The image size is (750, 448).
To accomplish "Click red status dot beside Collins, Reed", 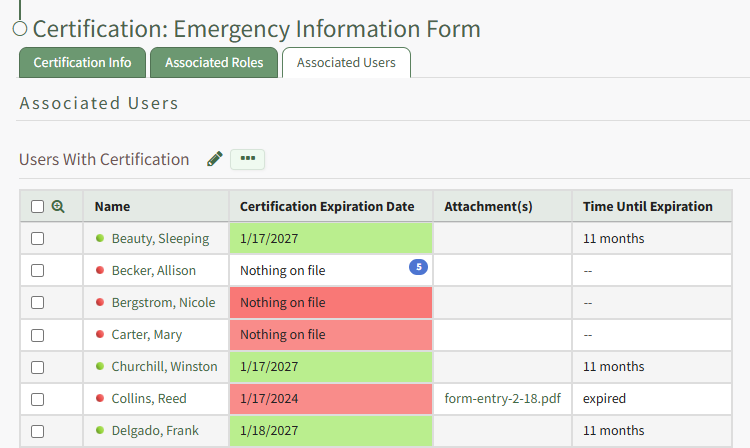I will 100,399.
